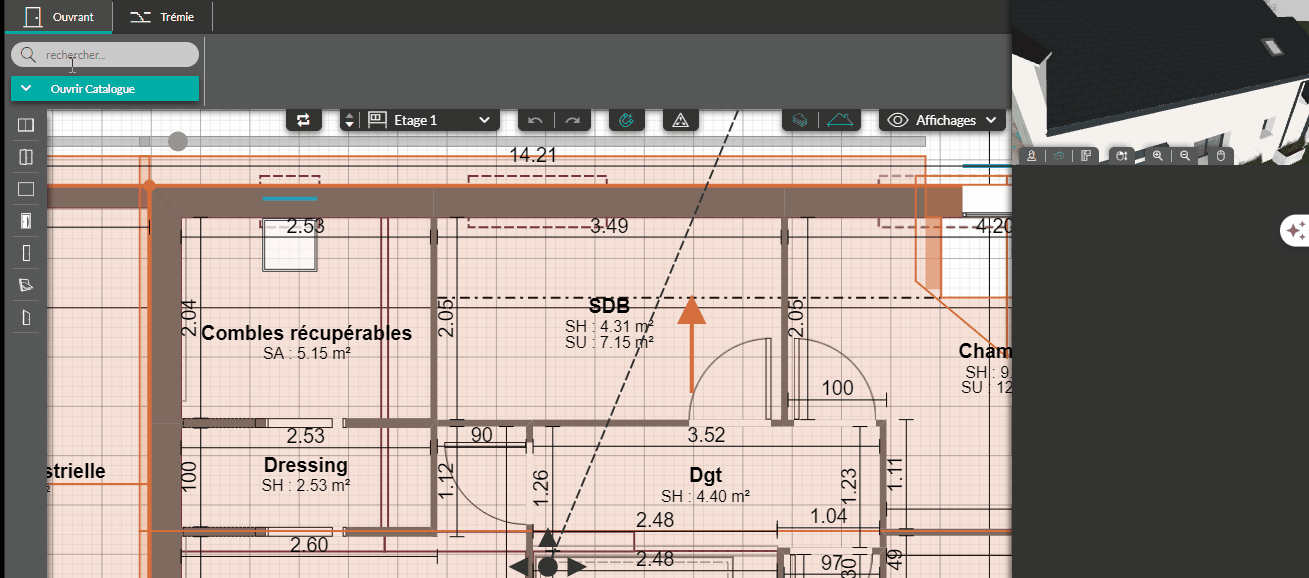
Task: Expand the Affichages display menu
Action: [x=942, y=120]
